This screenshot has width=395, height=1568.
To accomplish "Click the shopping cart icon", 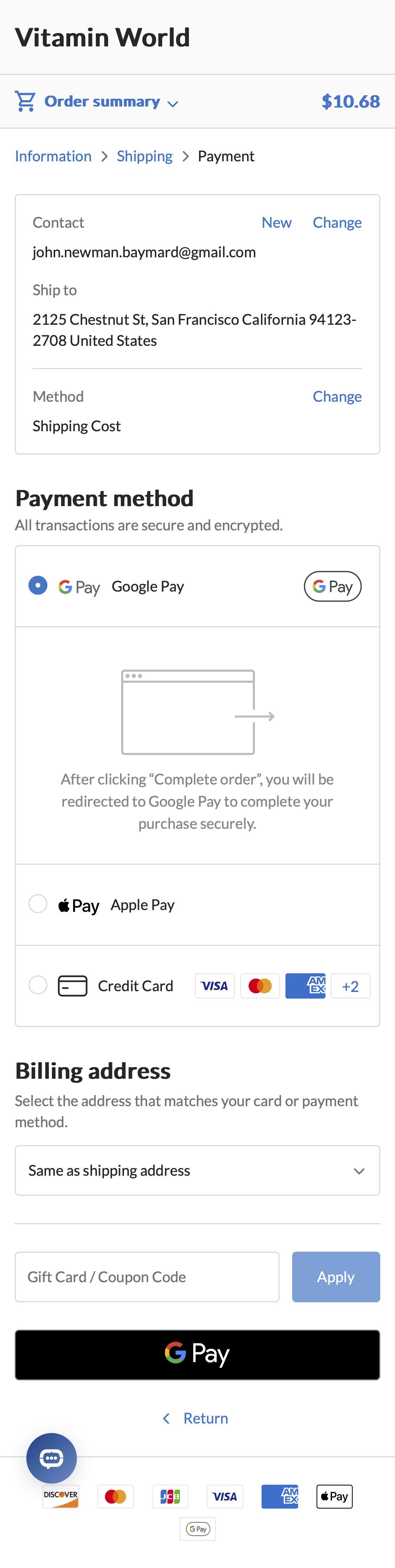I will (x=25, y=101).
